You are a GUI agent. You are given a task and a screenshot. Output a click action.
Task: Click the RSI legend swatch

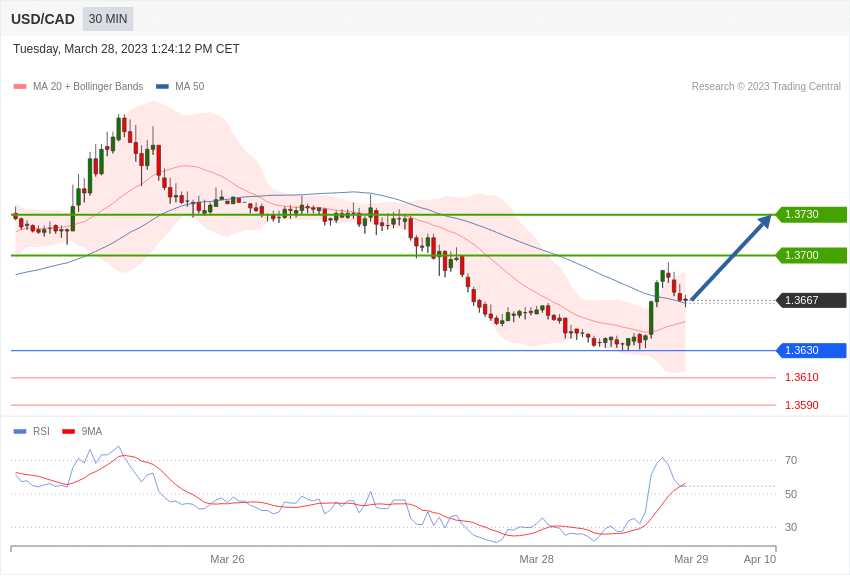pos(20,431)
